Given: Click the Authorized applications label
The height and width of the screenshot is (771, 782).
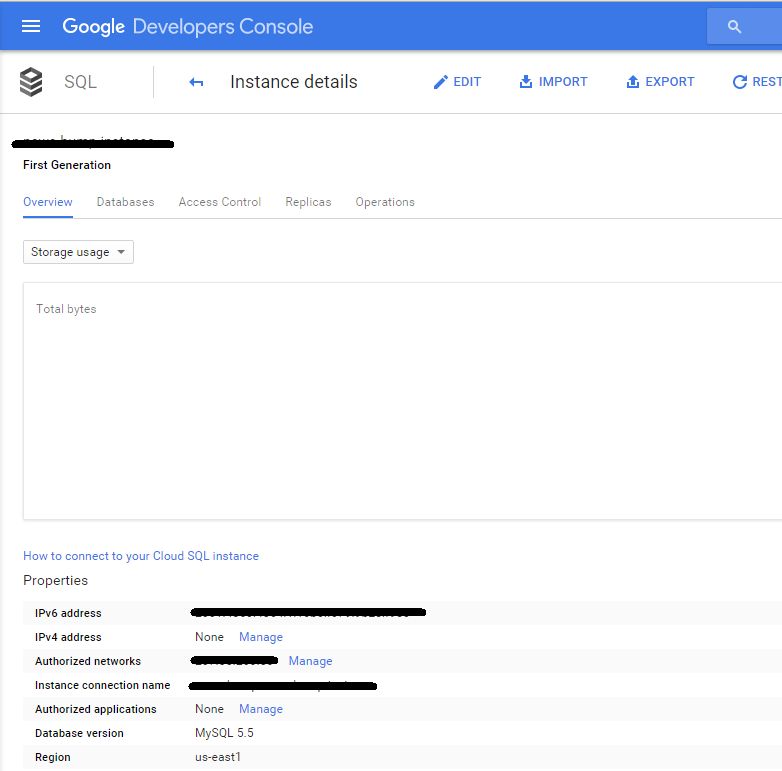Looking at the screenshot, I should [x=96, y=709].
